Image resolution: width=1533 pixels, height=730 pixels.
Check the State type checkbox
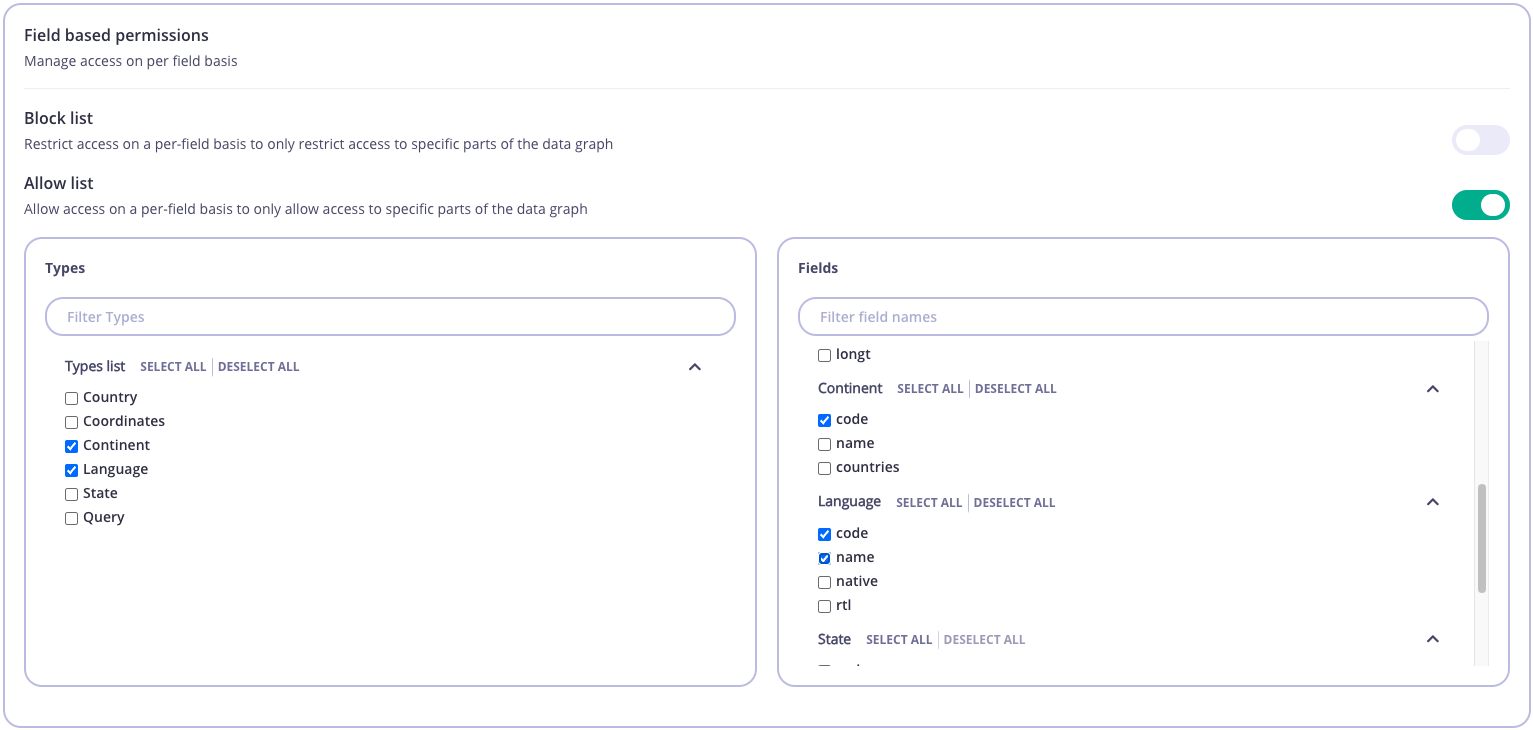(x=71, y=493)
